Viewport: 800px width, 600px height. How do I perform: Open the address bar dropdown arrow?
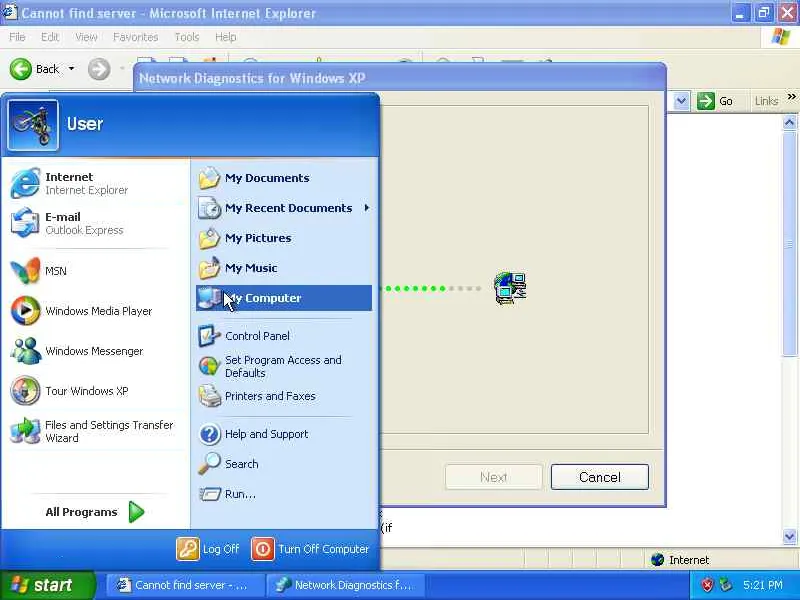point(681,101)
